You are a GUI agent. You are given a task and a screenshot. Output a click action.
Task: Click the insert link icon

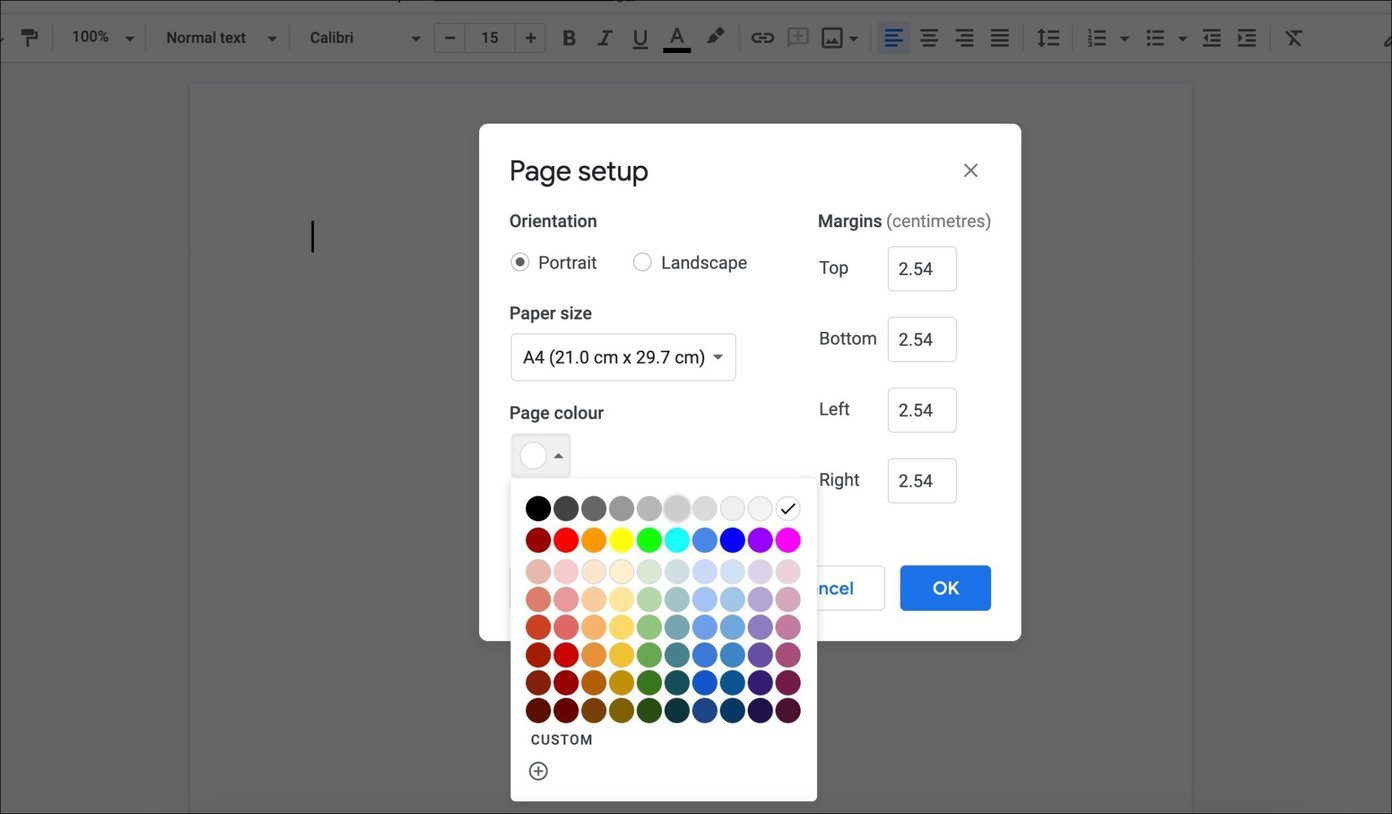(x=762, y=38)
